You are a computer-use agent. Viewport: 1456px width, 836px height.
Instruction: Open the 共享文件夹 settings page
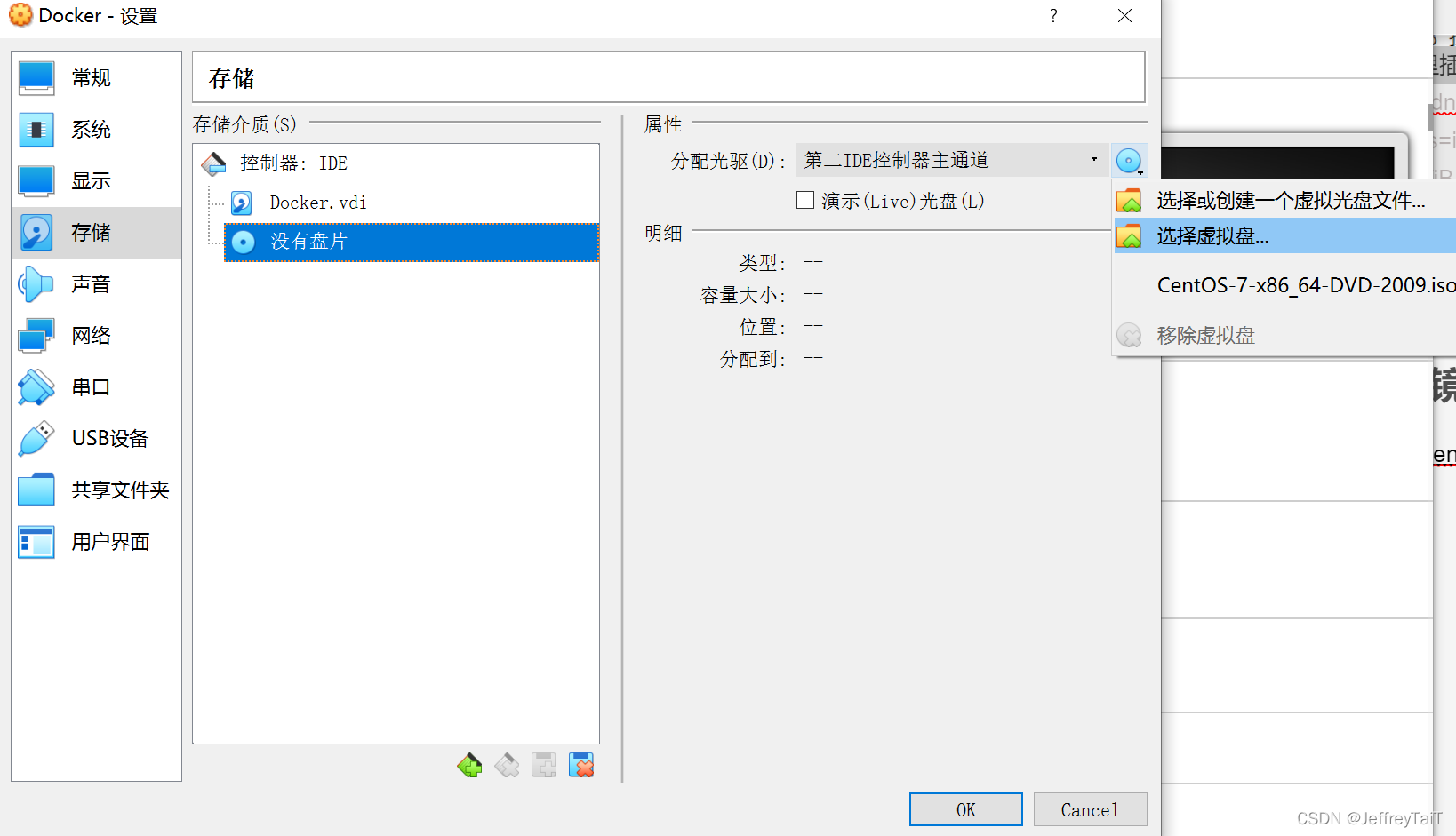(97, 490)
